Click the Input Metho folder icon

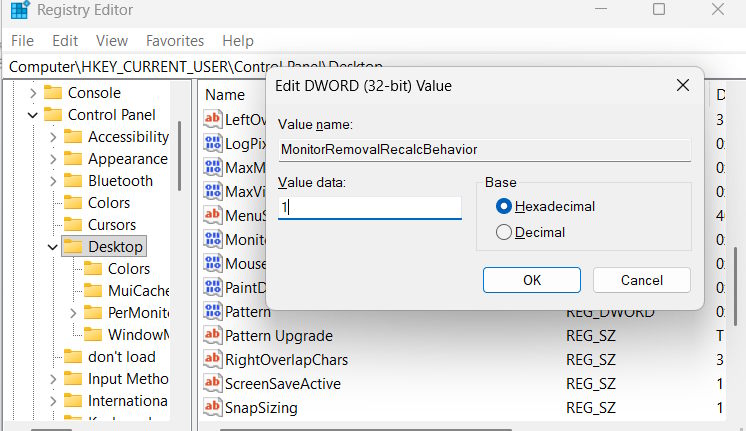point(73,379)
